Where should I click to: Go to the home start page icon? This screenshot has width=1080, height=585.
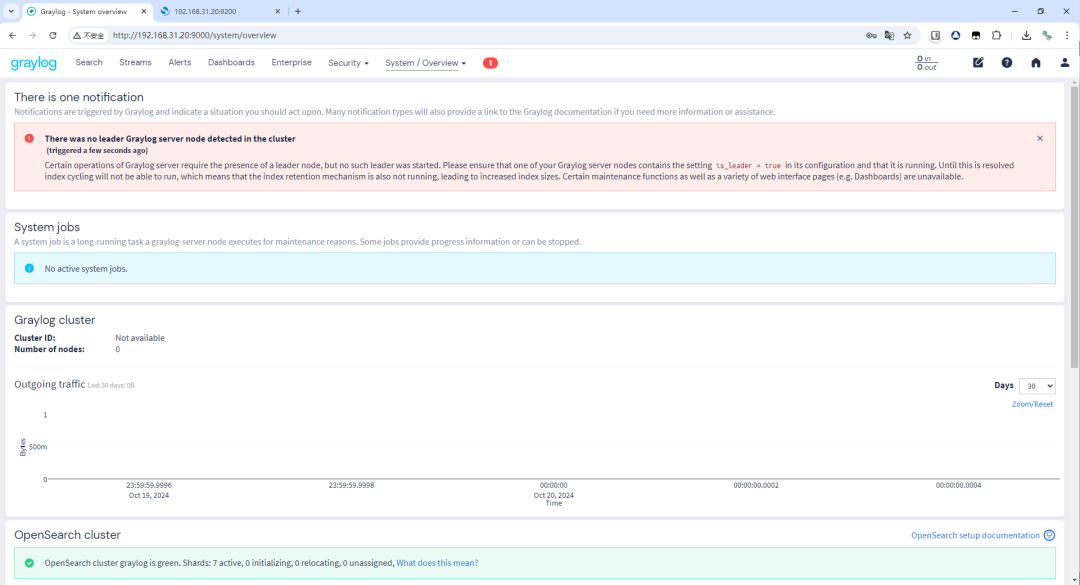pos(1036,63)
